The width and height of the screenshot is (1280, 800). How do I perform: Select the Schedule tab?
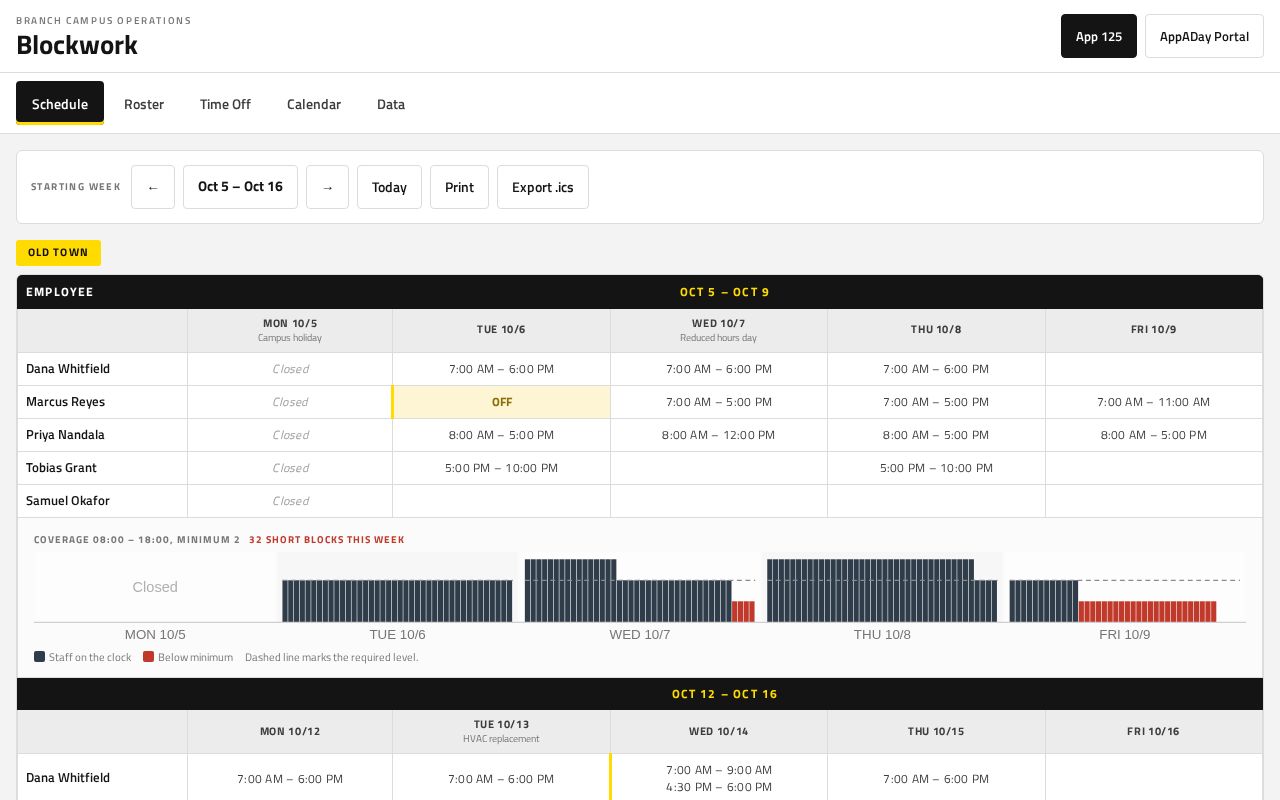[60, 103]
